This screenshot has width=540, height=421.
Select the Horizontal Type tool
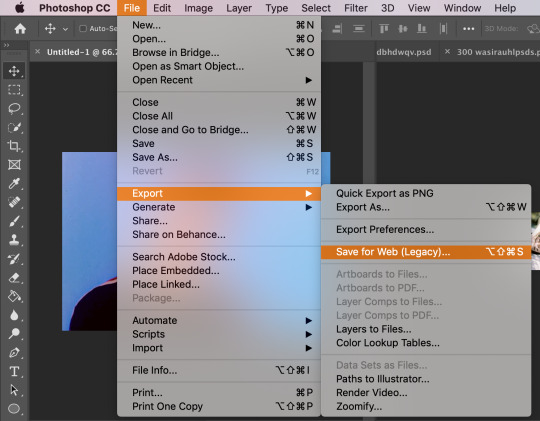click(x=14, y=371)
